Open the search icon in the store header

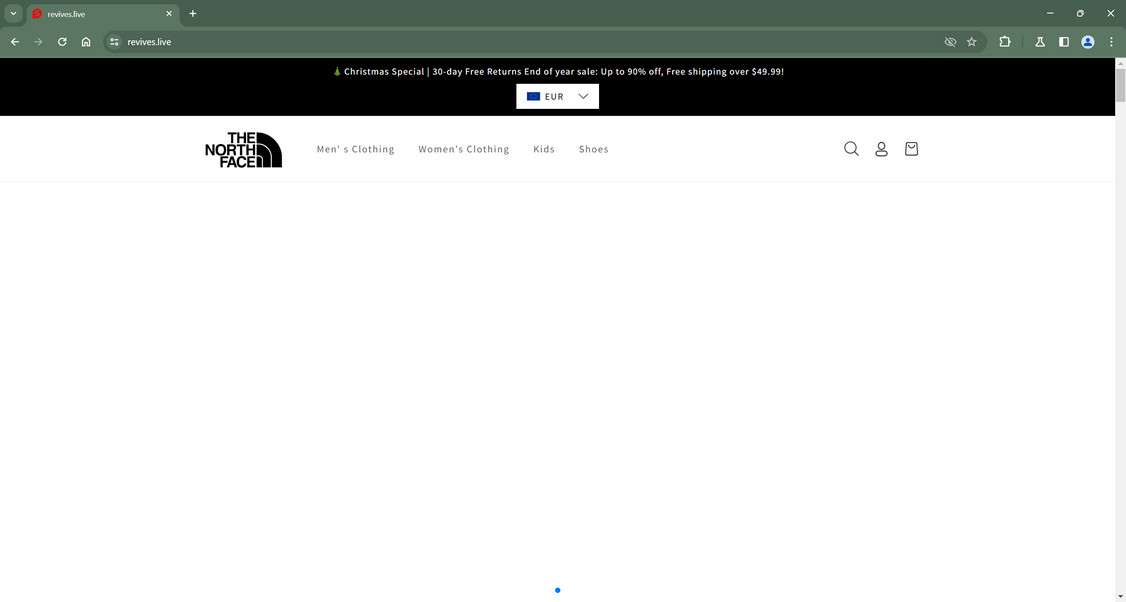click(851, 149)
